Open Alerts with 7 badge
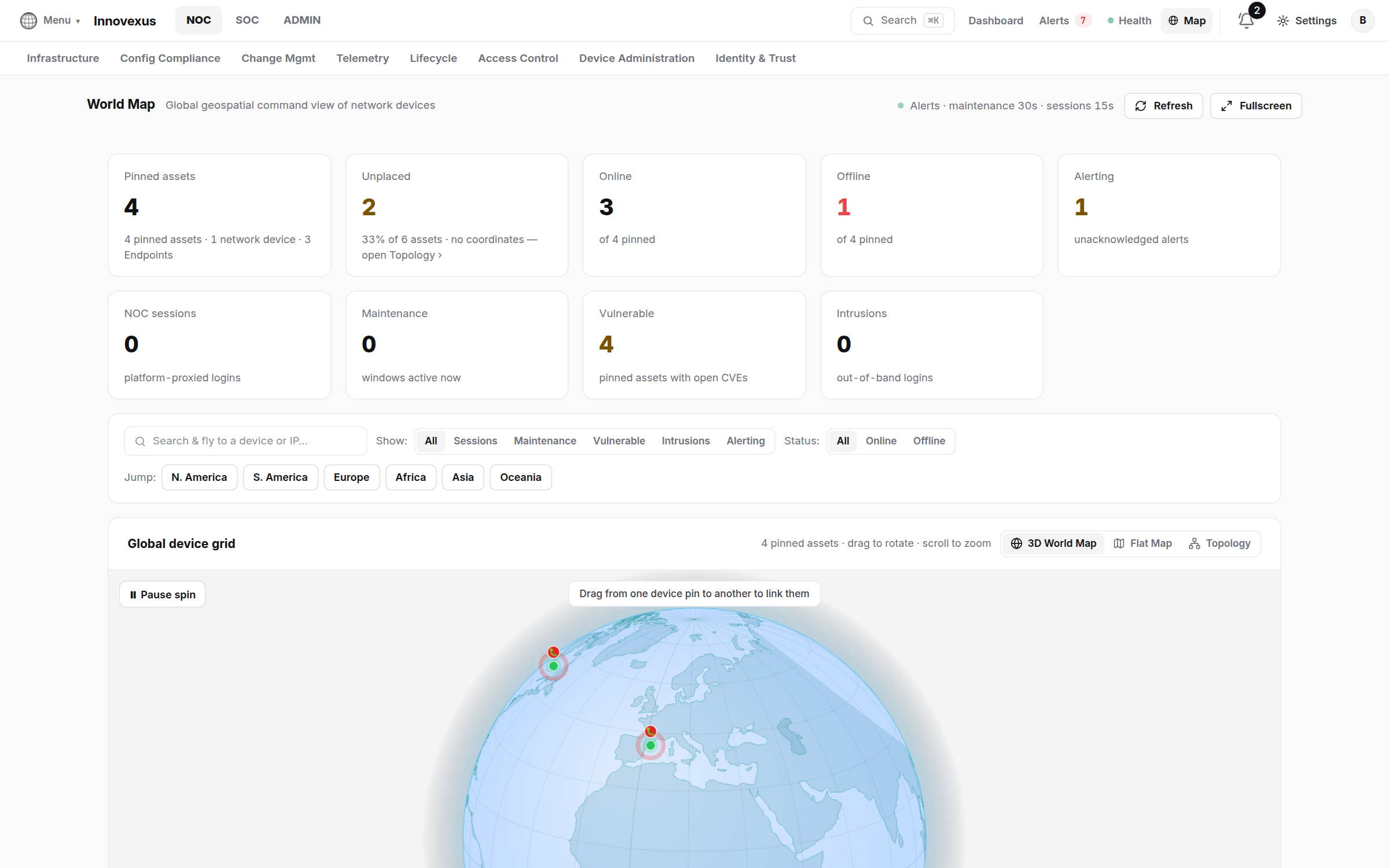Screen dimensions: 1389x868 pyautogui.click(x=1065, y=21)
